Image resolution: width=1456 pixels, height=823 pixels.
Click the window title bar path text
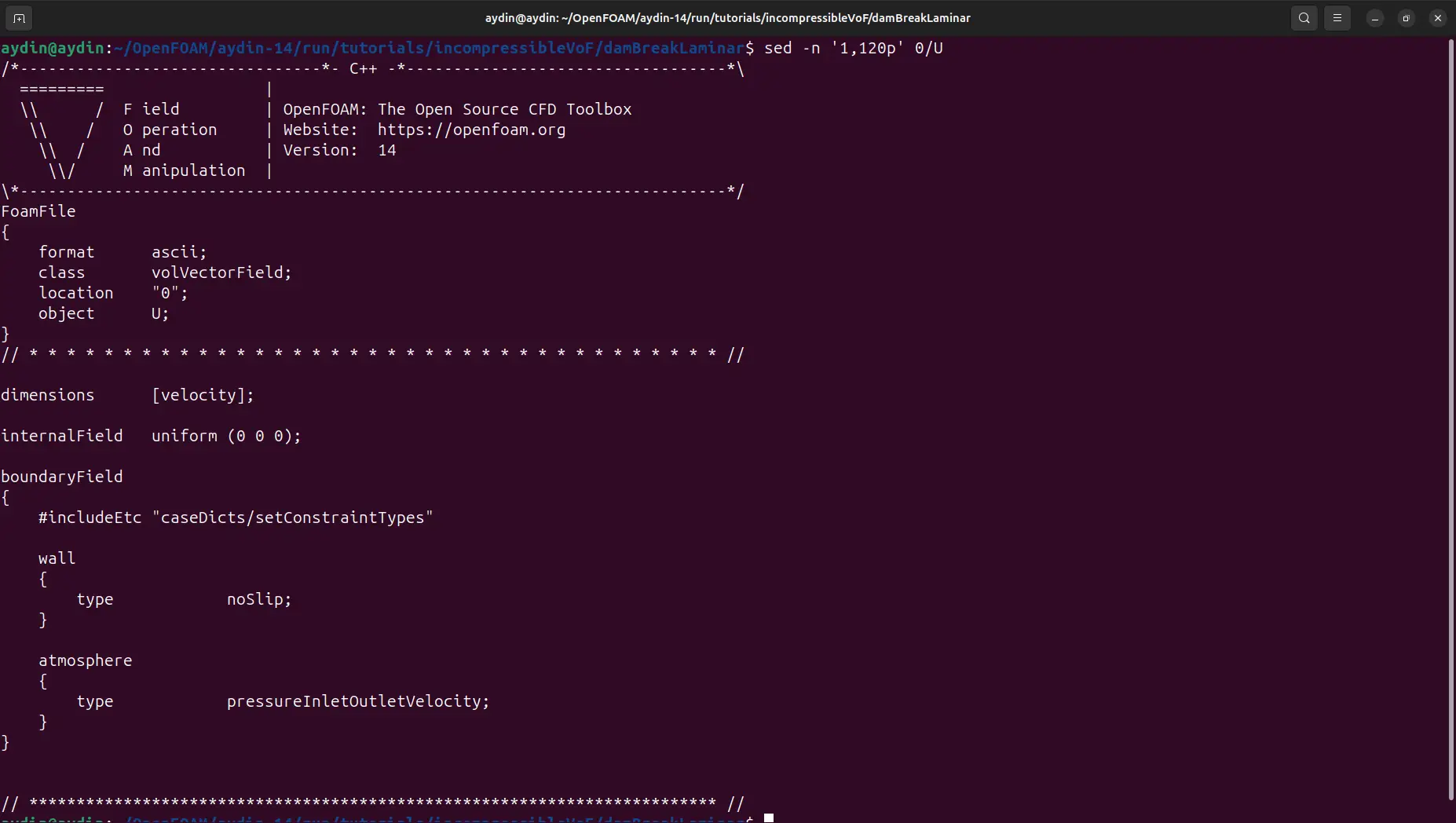coord(727,18)
